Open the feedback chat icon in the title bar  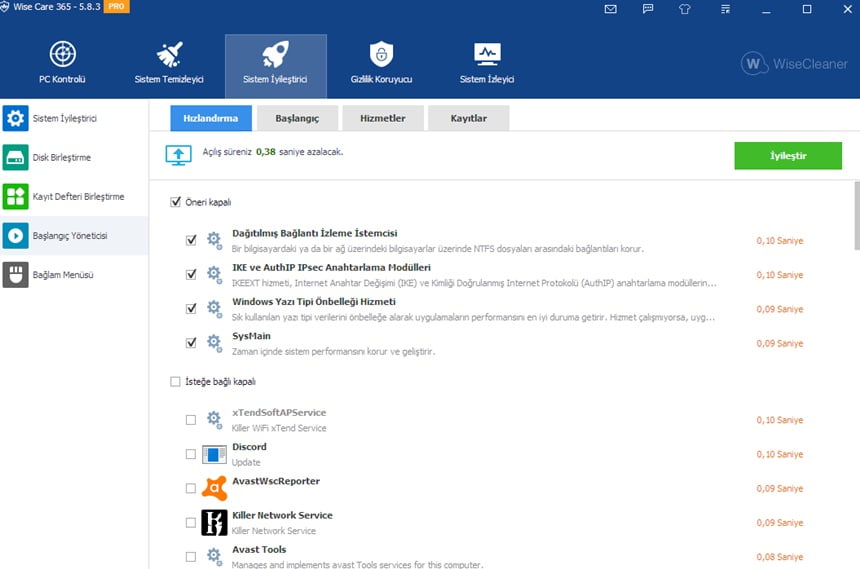click(x=648, y=9)
